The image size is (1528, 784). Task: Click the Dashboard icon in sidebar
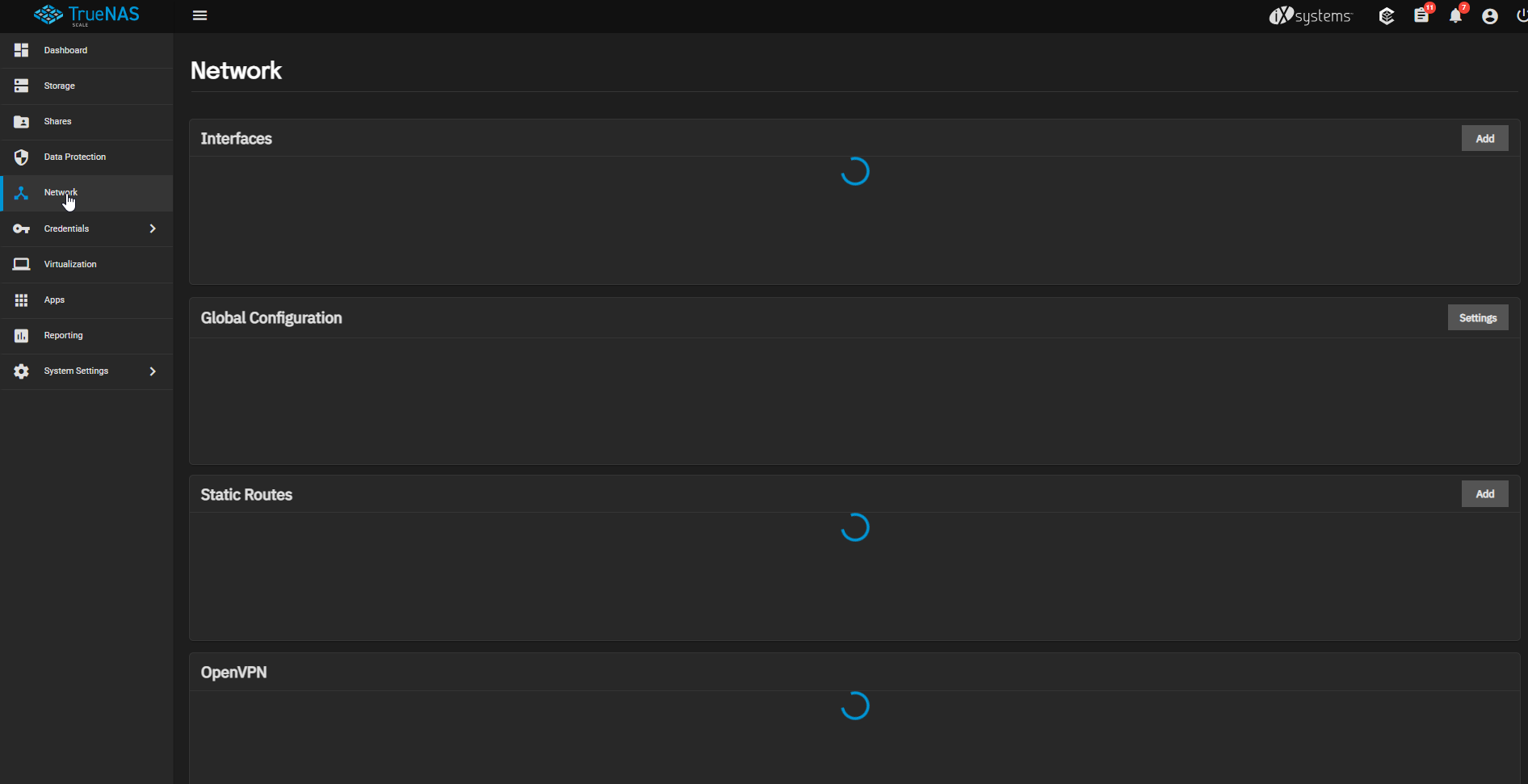tap(22, 50)
